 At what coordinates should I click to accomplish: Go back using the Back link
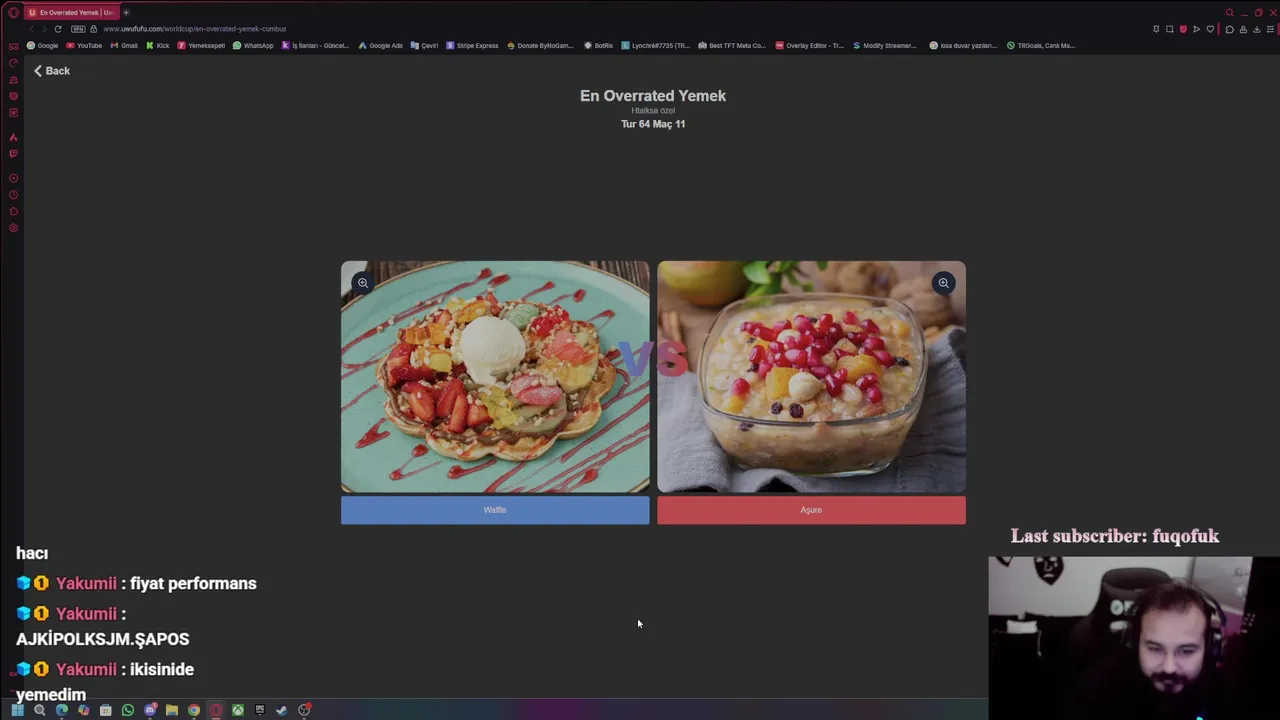click(51, 71)
